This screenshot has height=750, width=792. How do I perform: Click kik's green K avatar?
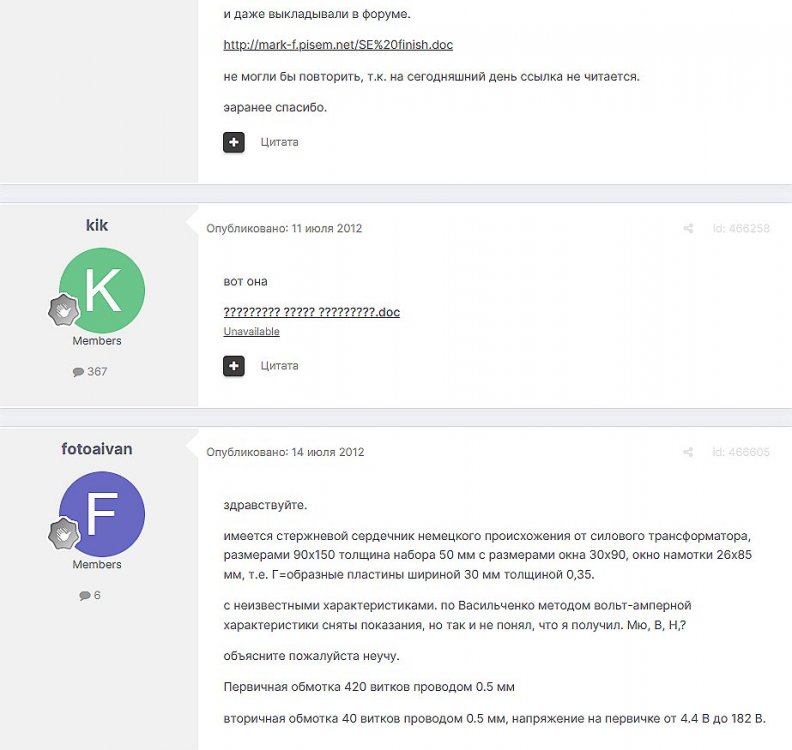[x=102, y=290]
